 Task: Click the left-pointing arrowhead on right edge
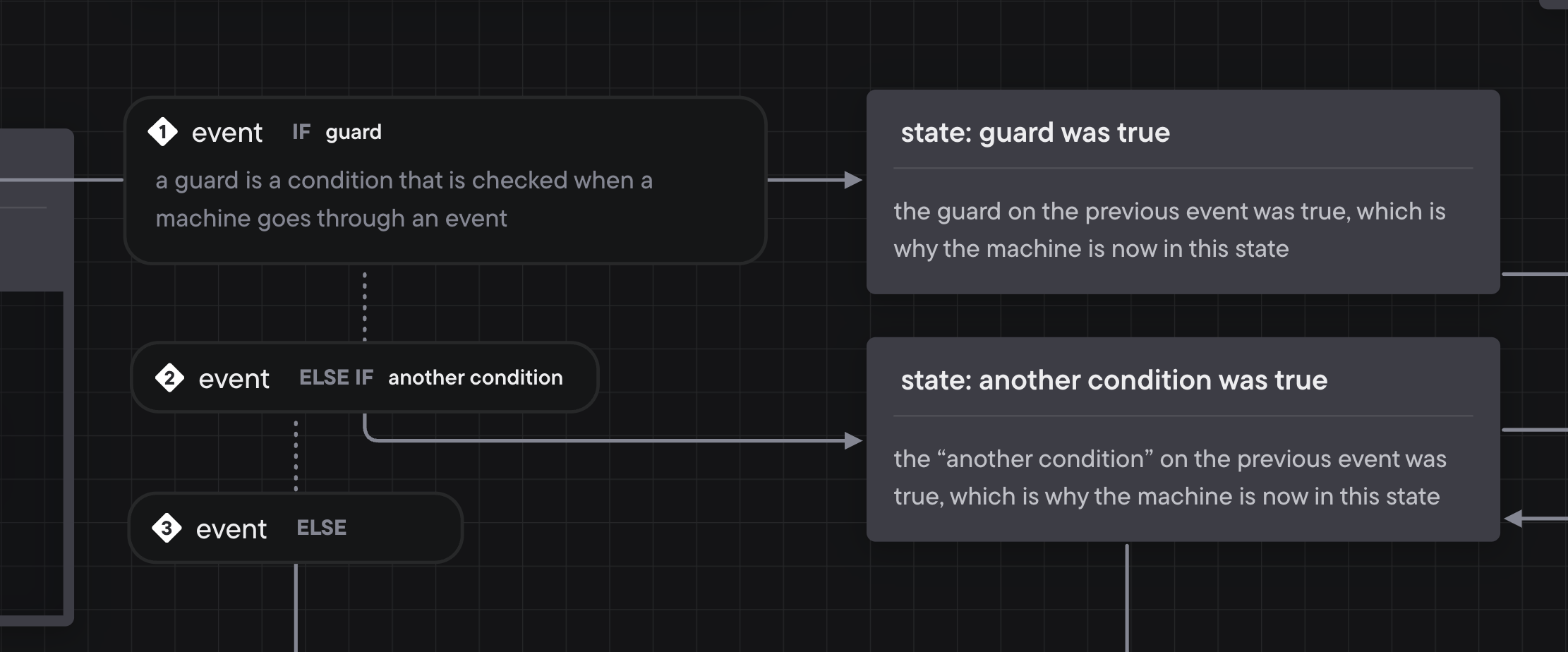click(1514, 519)
